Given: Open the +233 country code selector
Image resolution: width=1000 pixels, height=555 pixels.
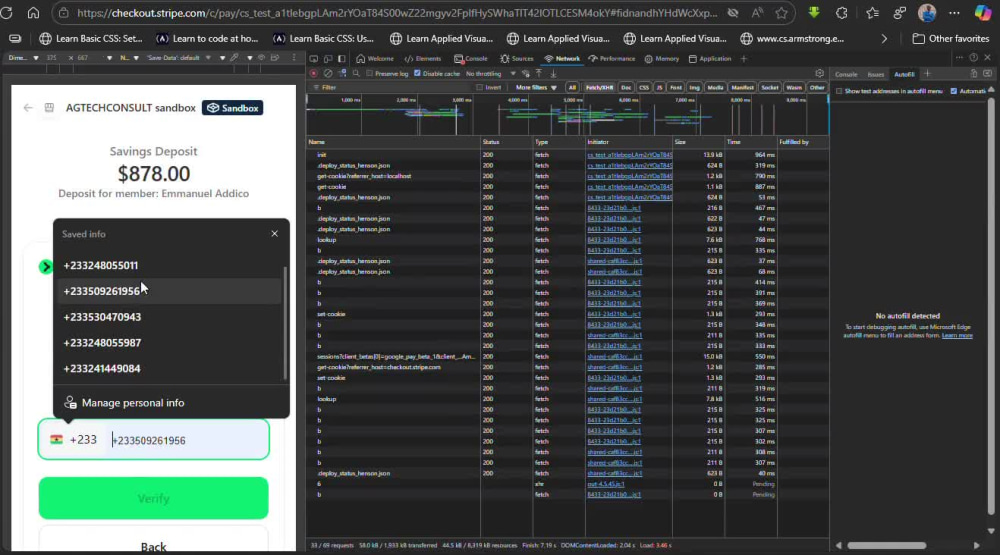Looking at the screenshot, I should coord(74,440).
